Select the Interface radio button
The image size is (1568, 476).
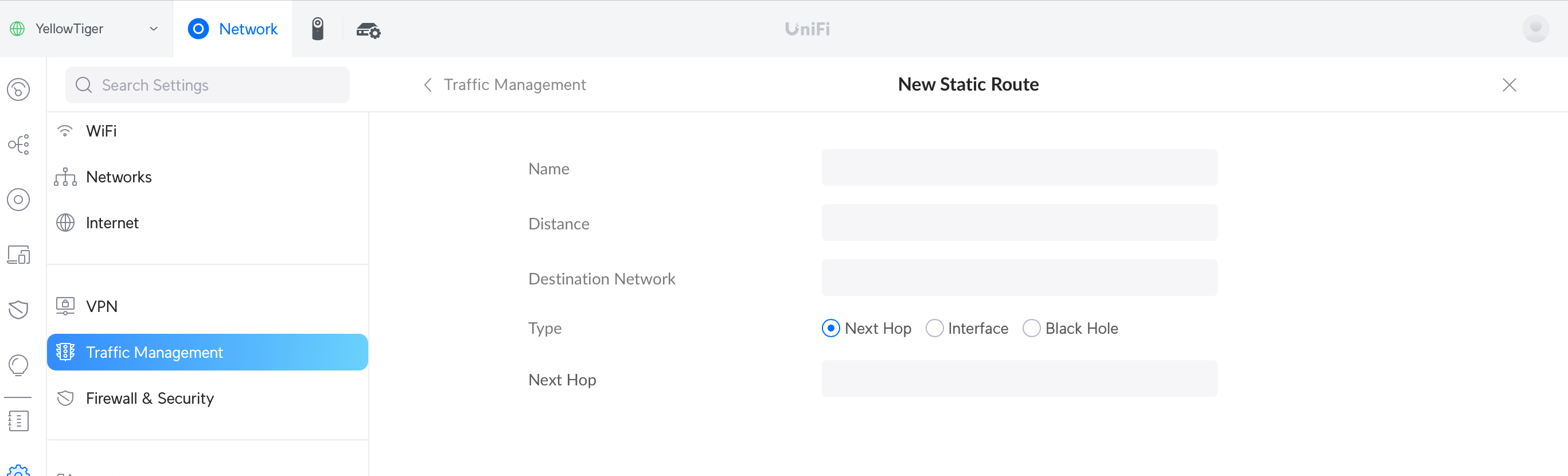point(934,328)
